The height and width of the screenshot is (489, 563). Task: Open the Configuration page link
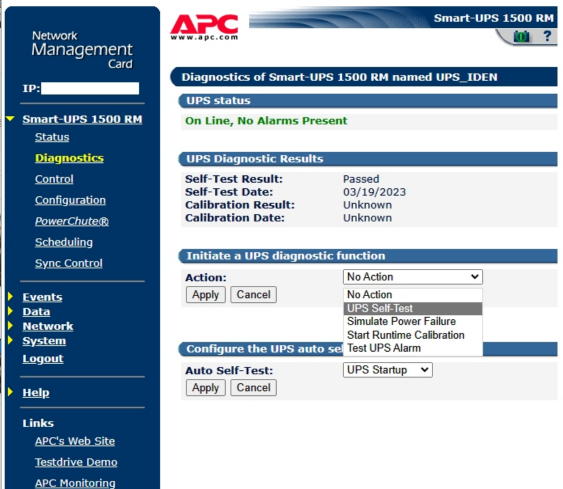coord(70,200)
